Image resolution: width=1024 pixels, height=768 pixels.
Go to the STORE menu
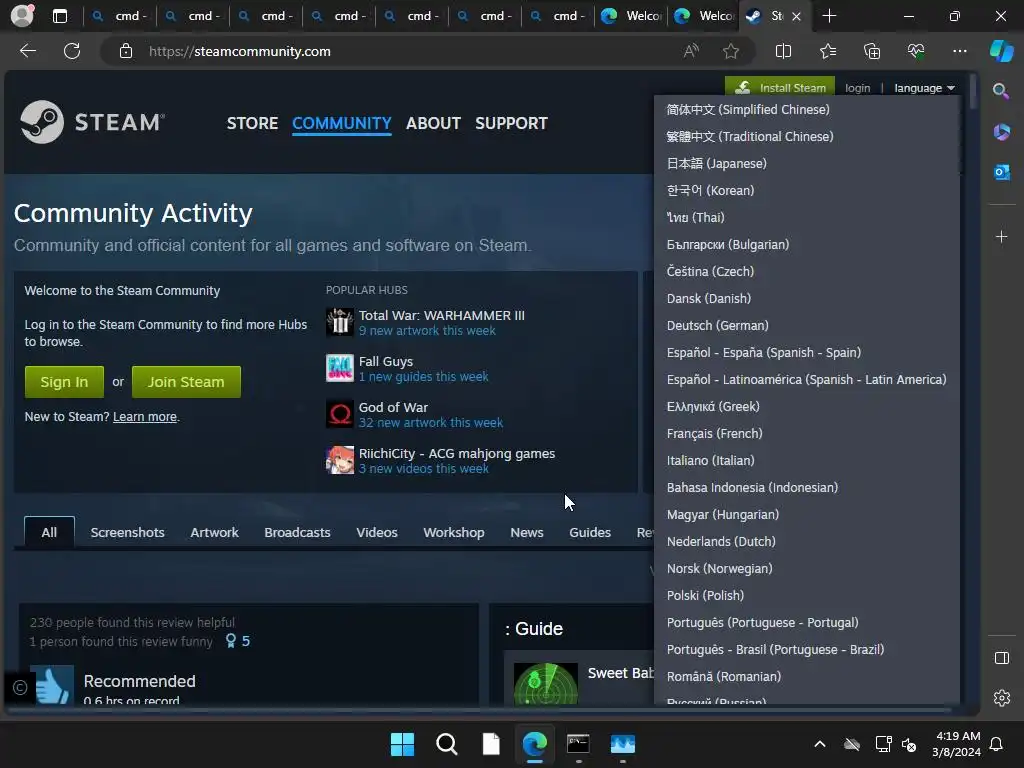point(252,123)
